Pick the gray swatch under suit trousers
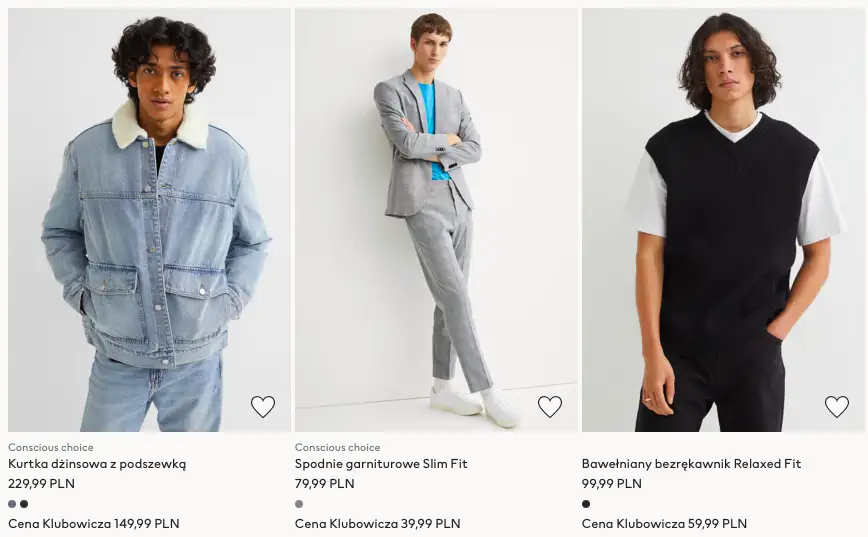Screen dimensions: 868x537 (x=299, y=504)
